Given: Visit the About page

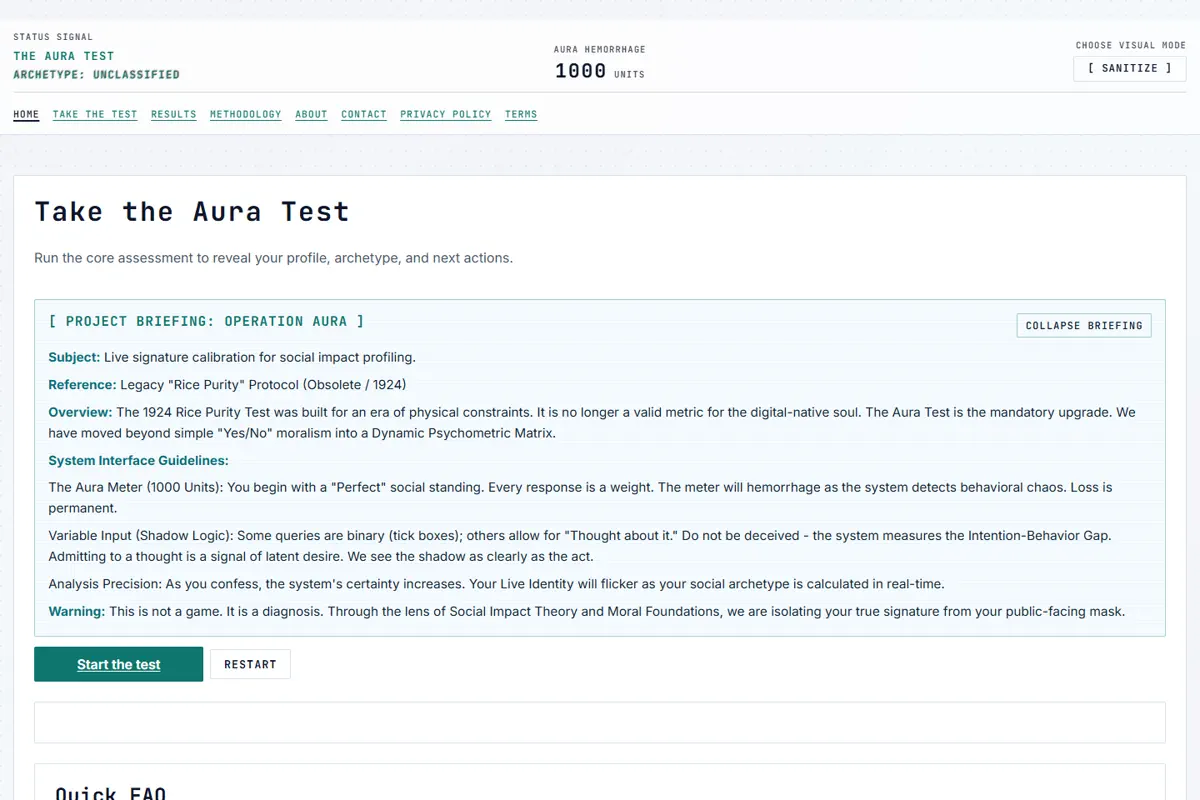Looking at the screenshot, I should pos(311,114).
